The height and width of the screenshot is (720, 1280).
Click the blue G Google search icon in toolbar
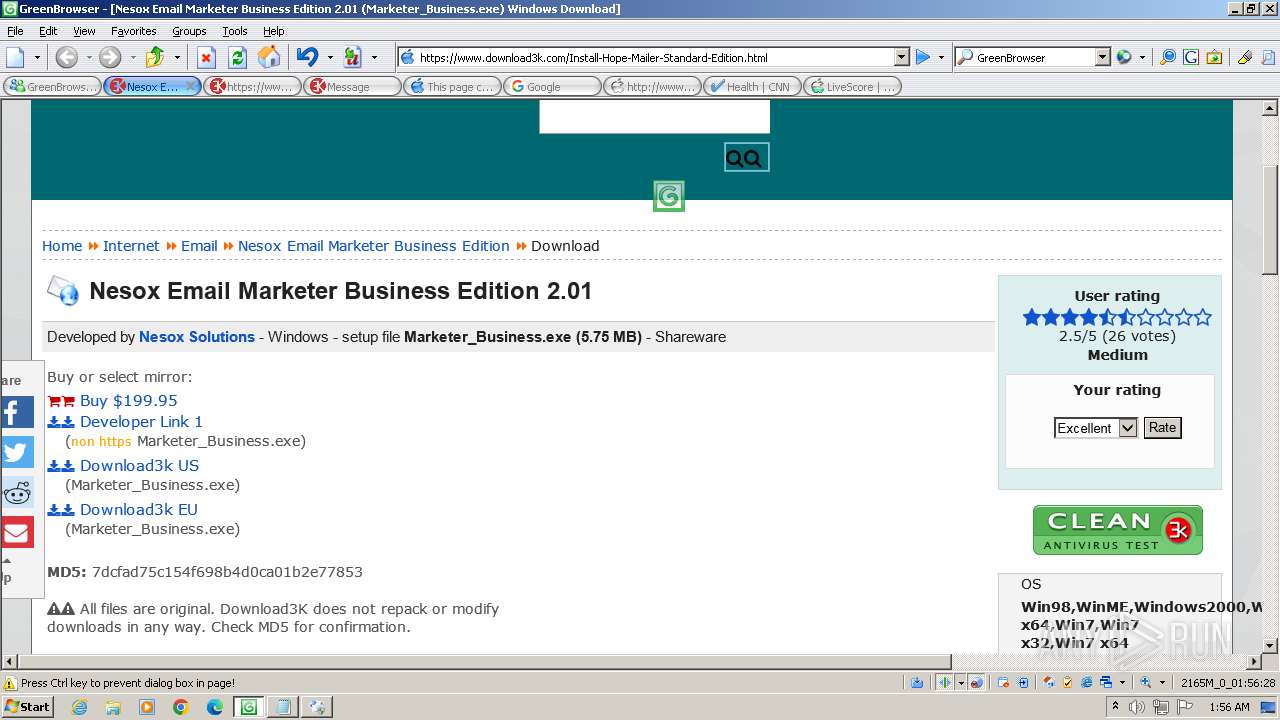click(1190, 57)
